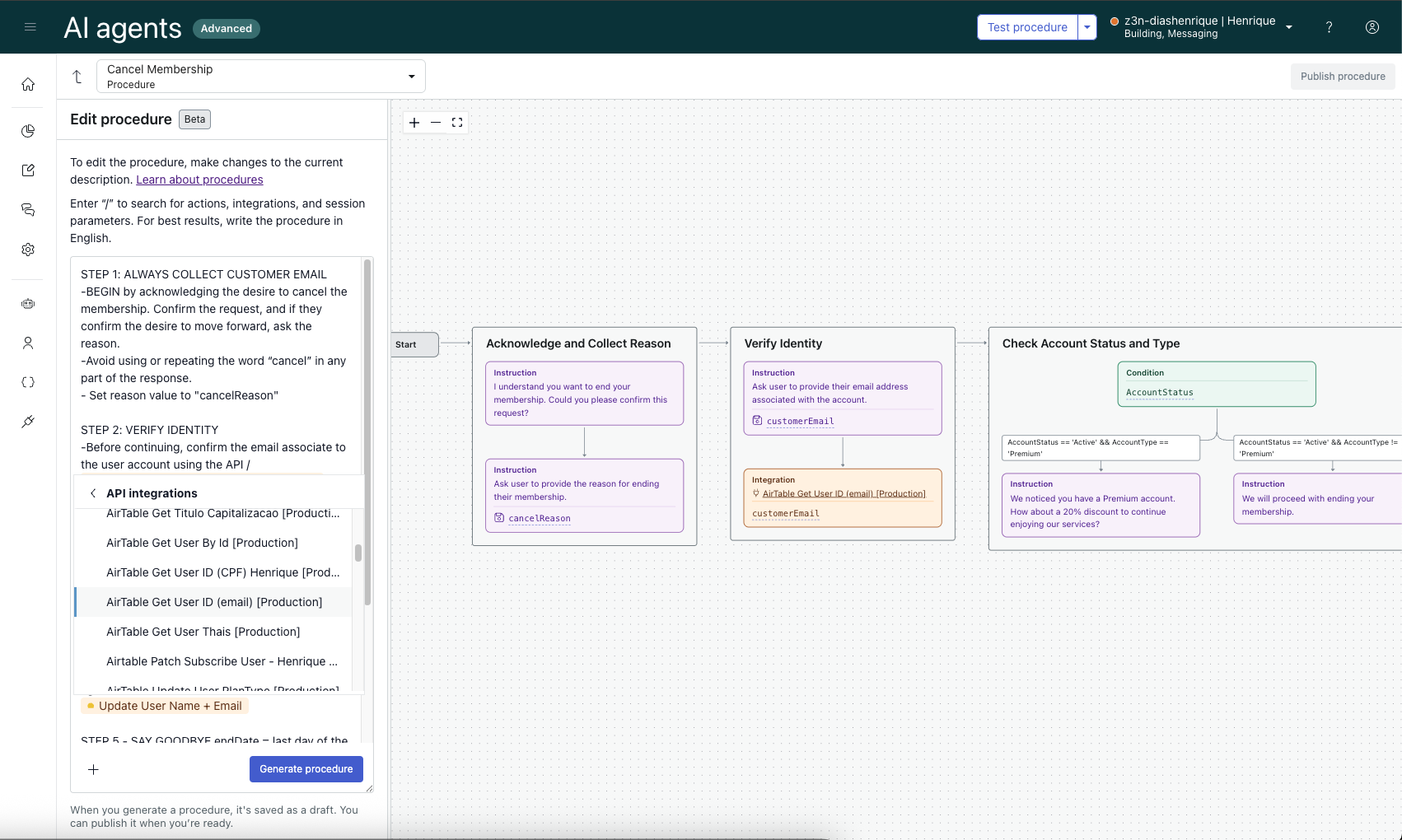Choose AirTable Get User Thais [Production]

[203, 632]
